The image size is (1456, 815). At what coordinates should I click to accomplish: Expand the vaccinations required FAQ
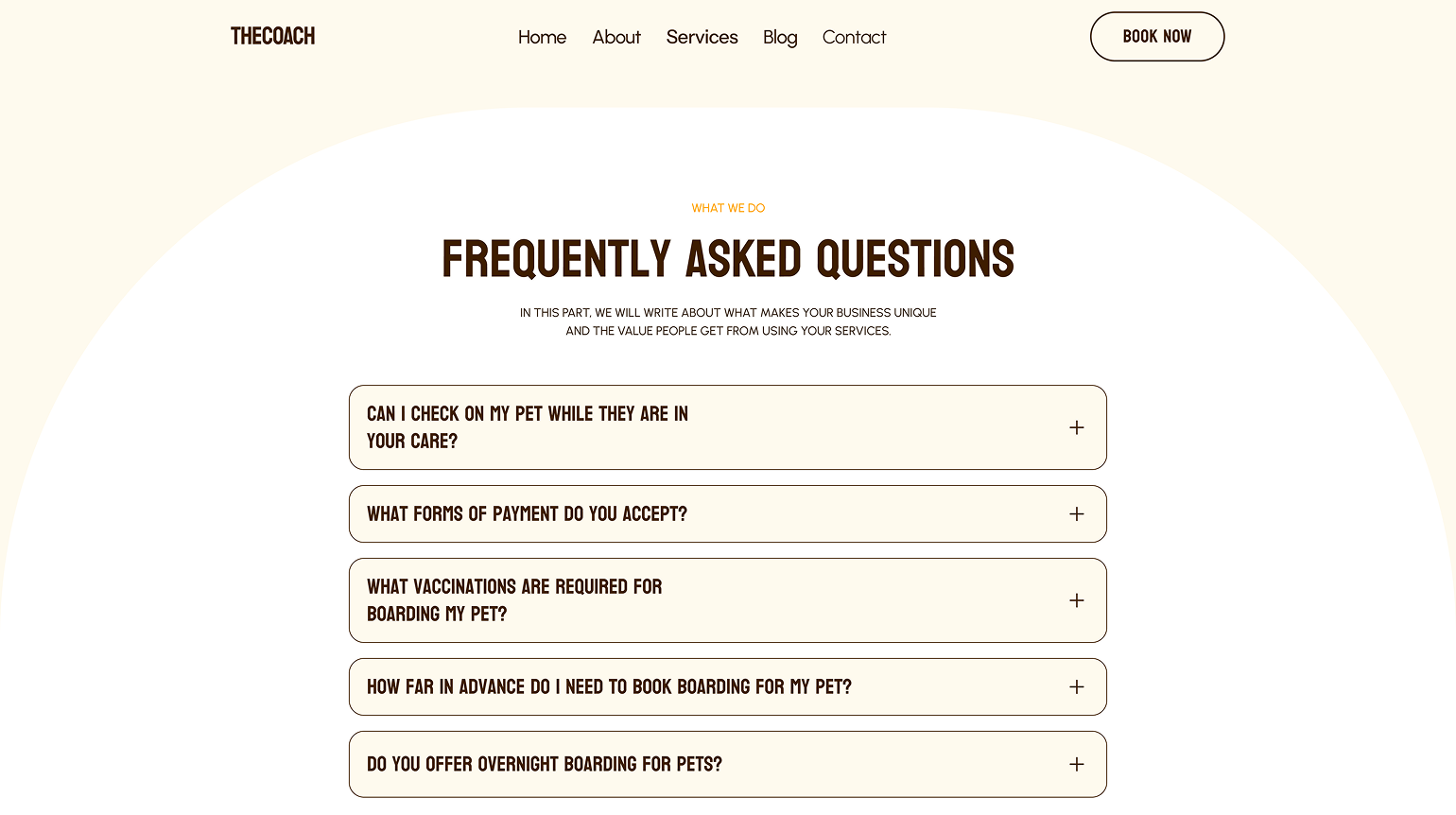[x=728, y=599]
